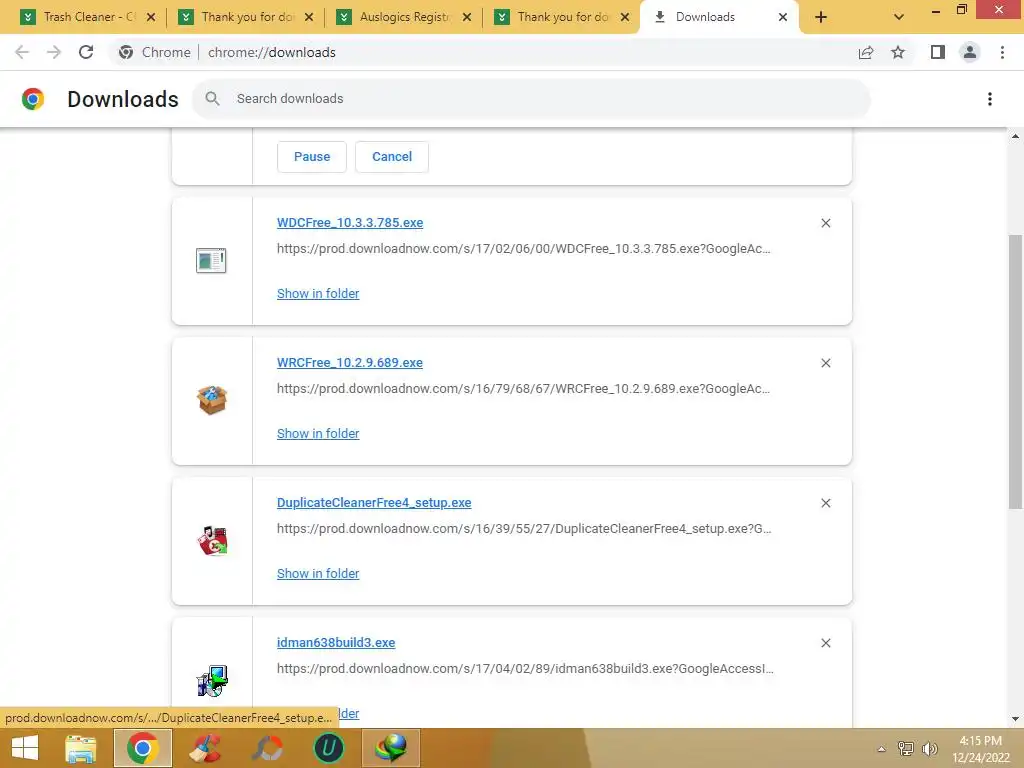
Task: Click the Chrome site info chip
Action: (155, 52)
